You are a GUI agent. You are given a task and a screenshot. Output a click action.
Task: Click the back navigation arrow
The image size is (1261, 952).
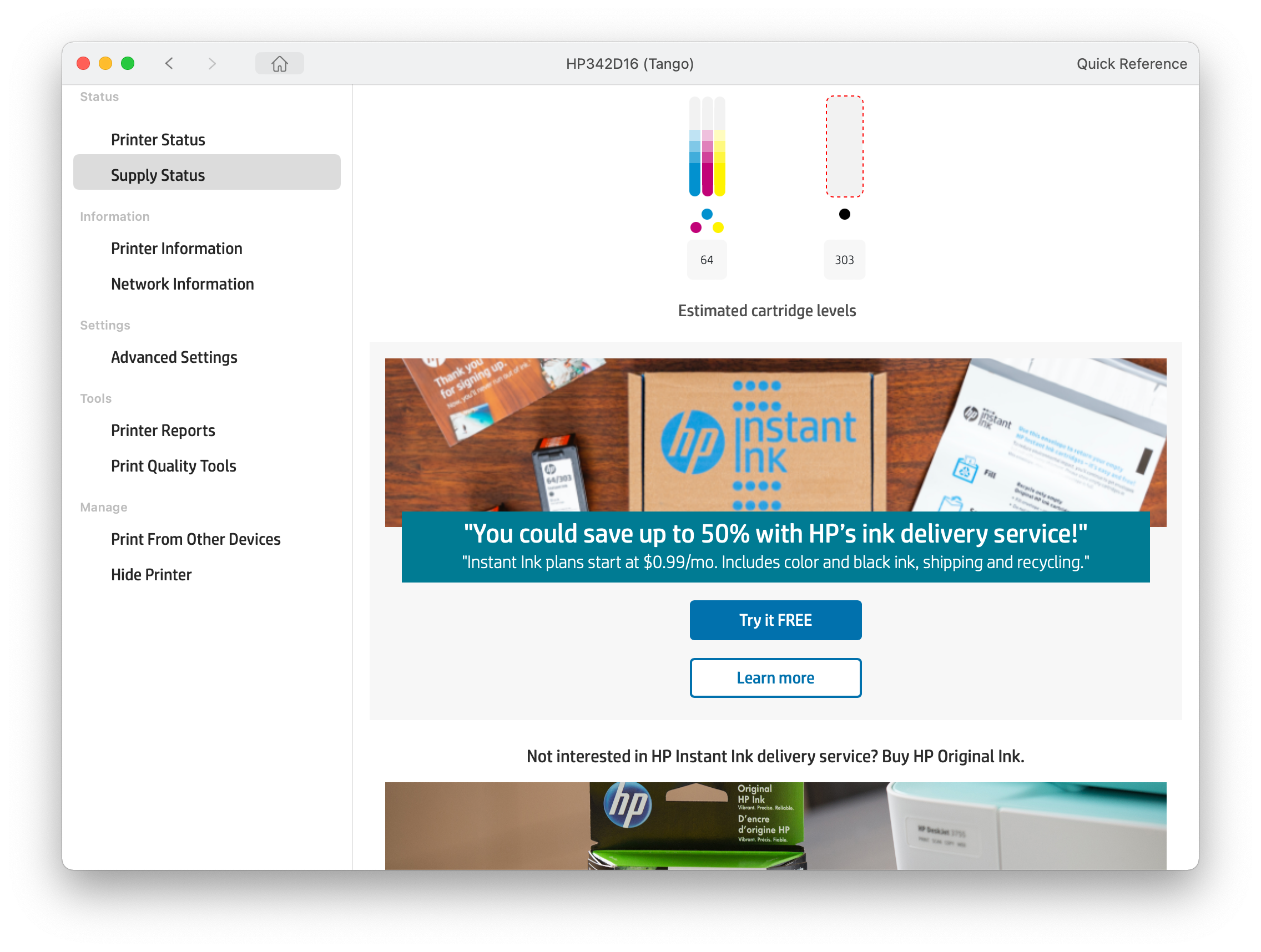169,63
